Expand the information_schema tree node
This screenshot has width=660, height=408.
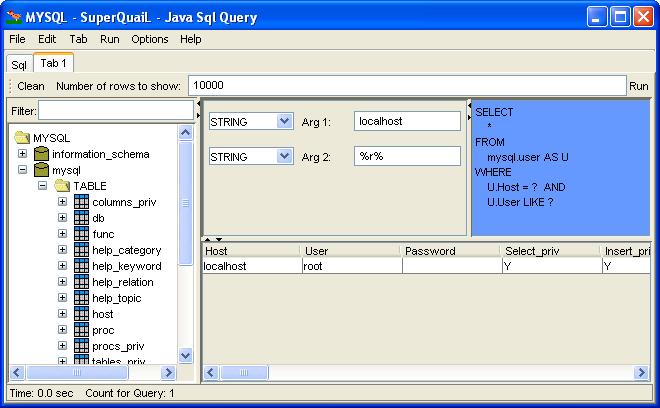point(23,154)
